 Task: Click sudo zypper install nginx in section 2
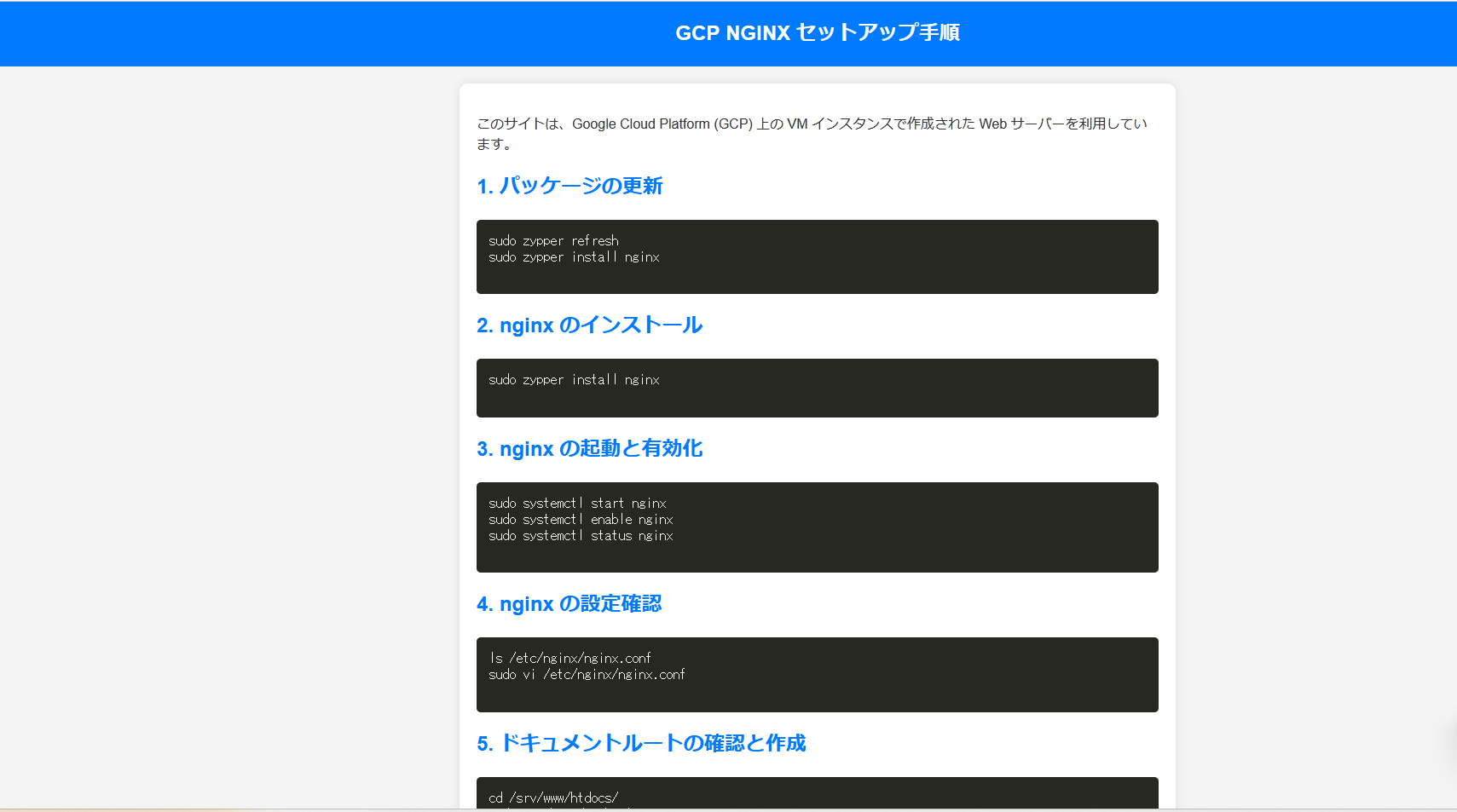(574, 380)
